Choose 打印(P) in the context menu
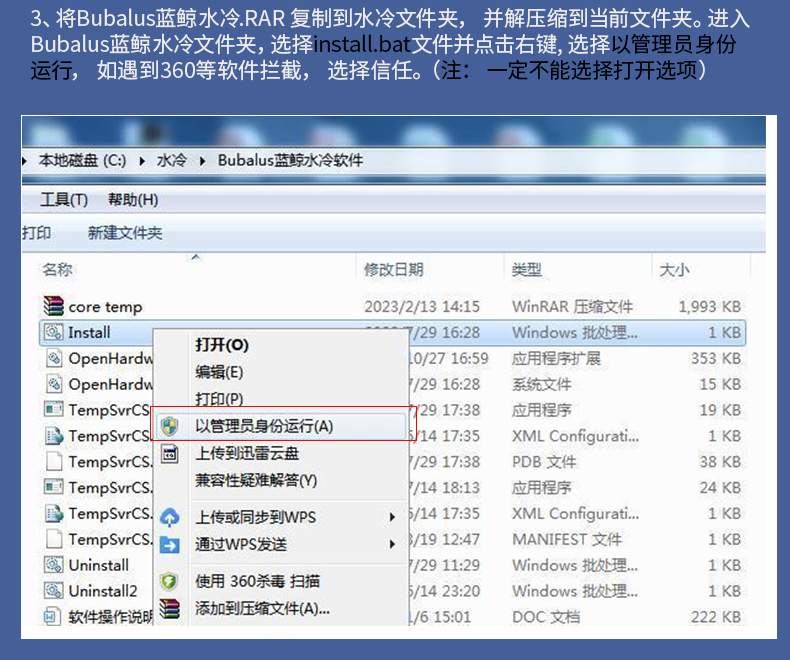Image resolution: width=790 pixels, height=660 pixels. (219, 399)
